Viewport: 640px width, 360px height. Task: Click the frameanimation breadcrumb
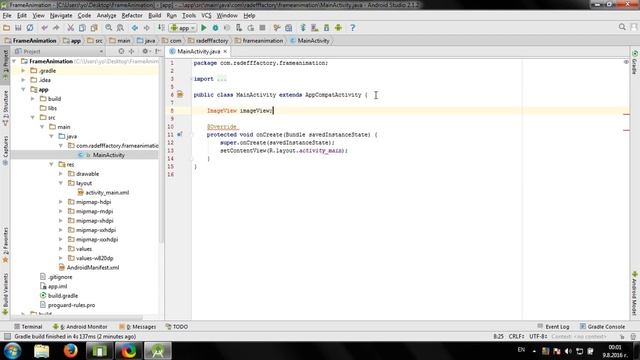pos(259,41)
